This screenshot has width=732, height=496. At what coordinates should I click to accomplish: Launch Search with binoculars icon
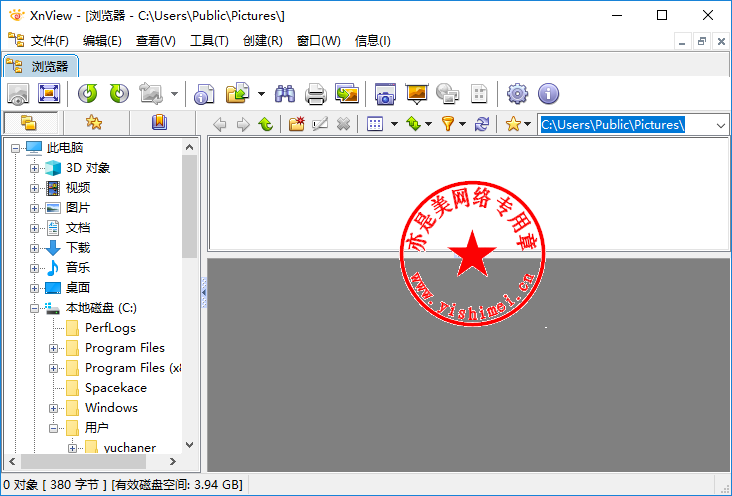285,94
